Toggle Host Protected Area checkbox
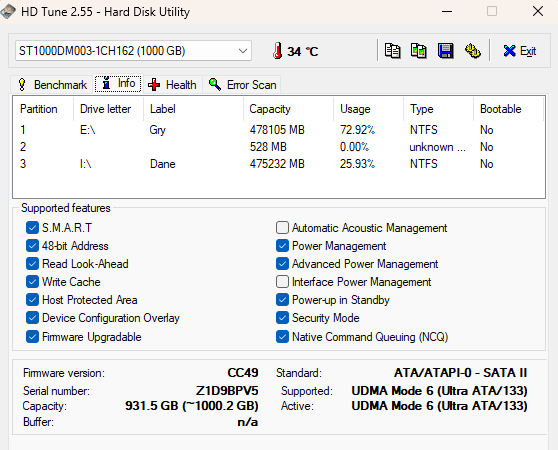This screenshot has width=558, height=450. coord(32,300)
